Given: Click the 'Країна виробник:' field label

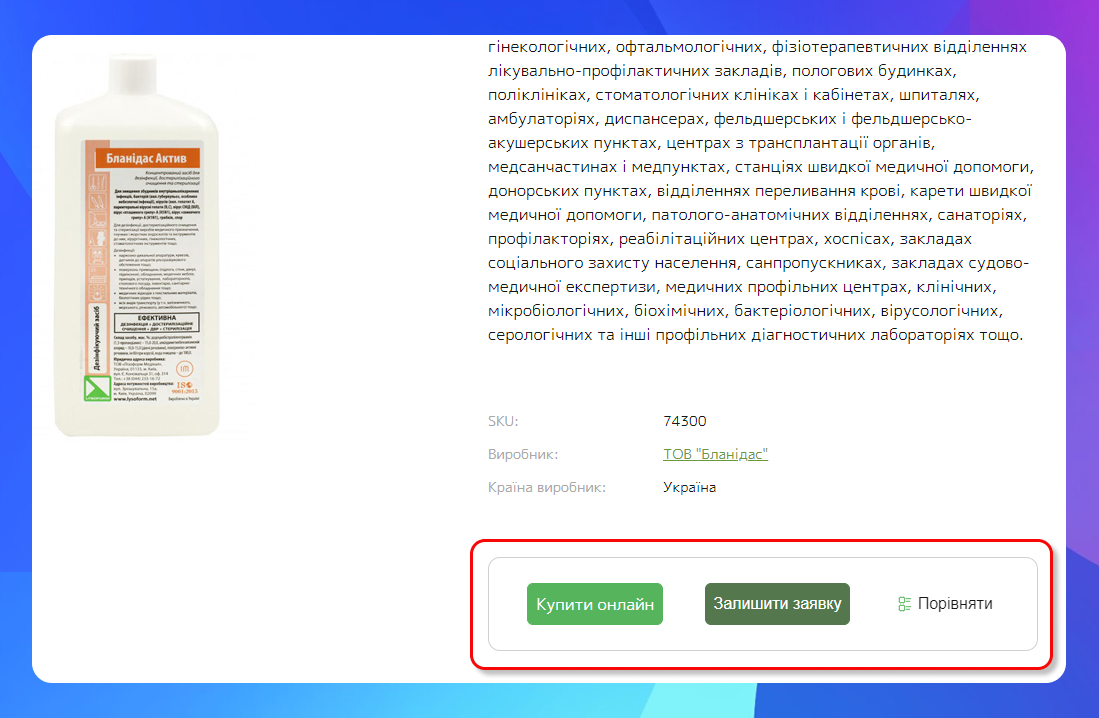Looking at the screenshot, I should [547, 487].
